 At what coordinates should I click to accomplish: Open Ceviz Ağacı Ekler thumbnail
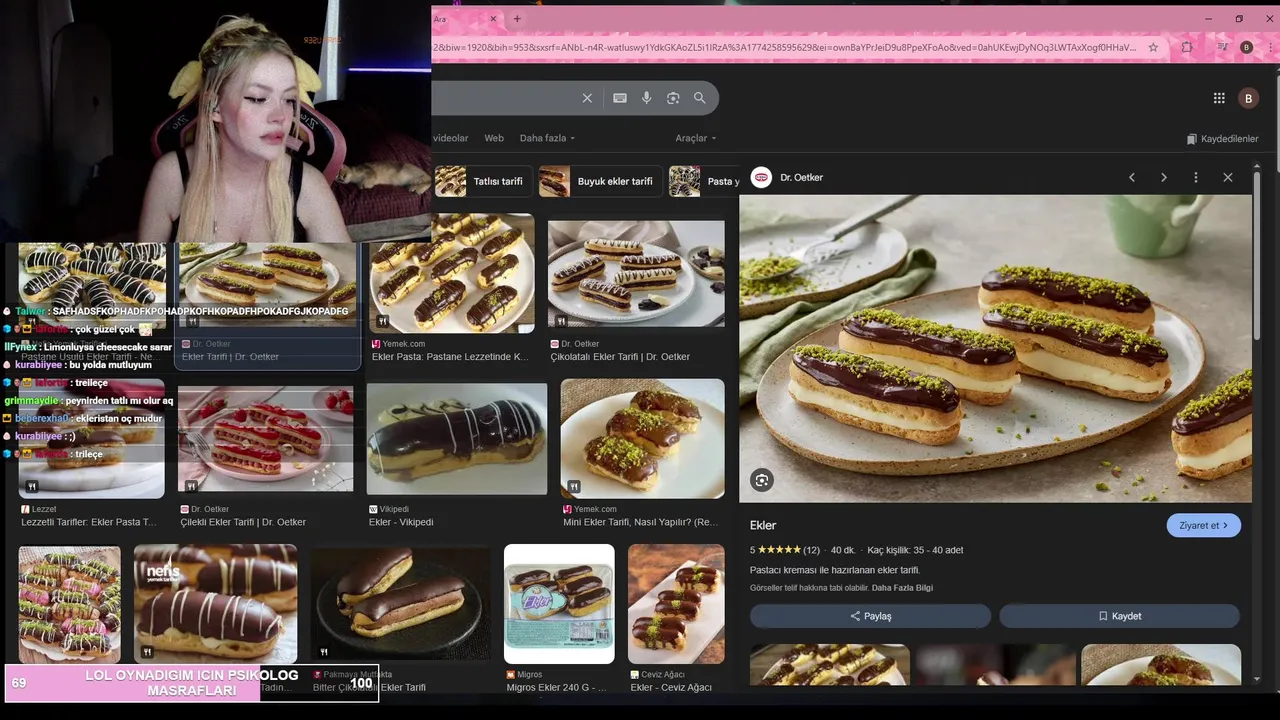click(x=676, y=604)
